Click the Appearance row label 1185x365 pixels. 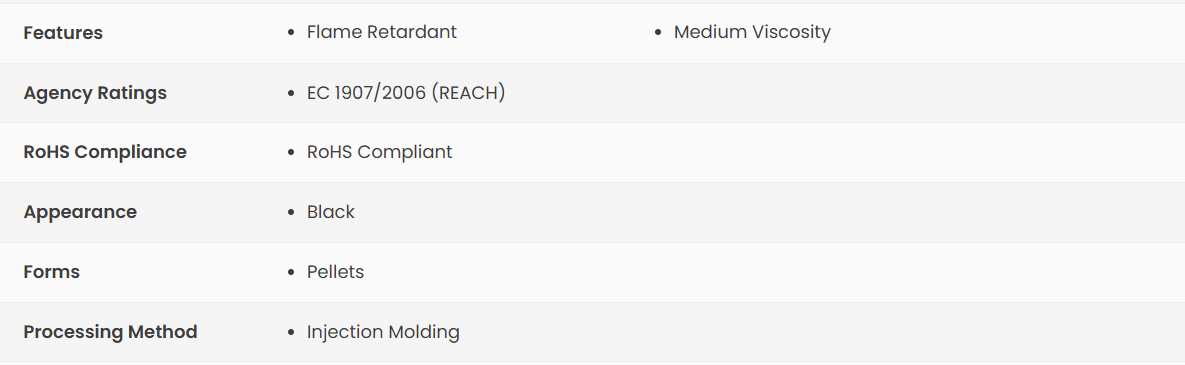point(80,212)
